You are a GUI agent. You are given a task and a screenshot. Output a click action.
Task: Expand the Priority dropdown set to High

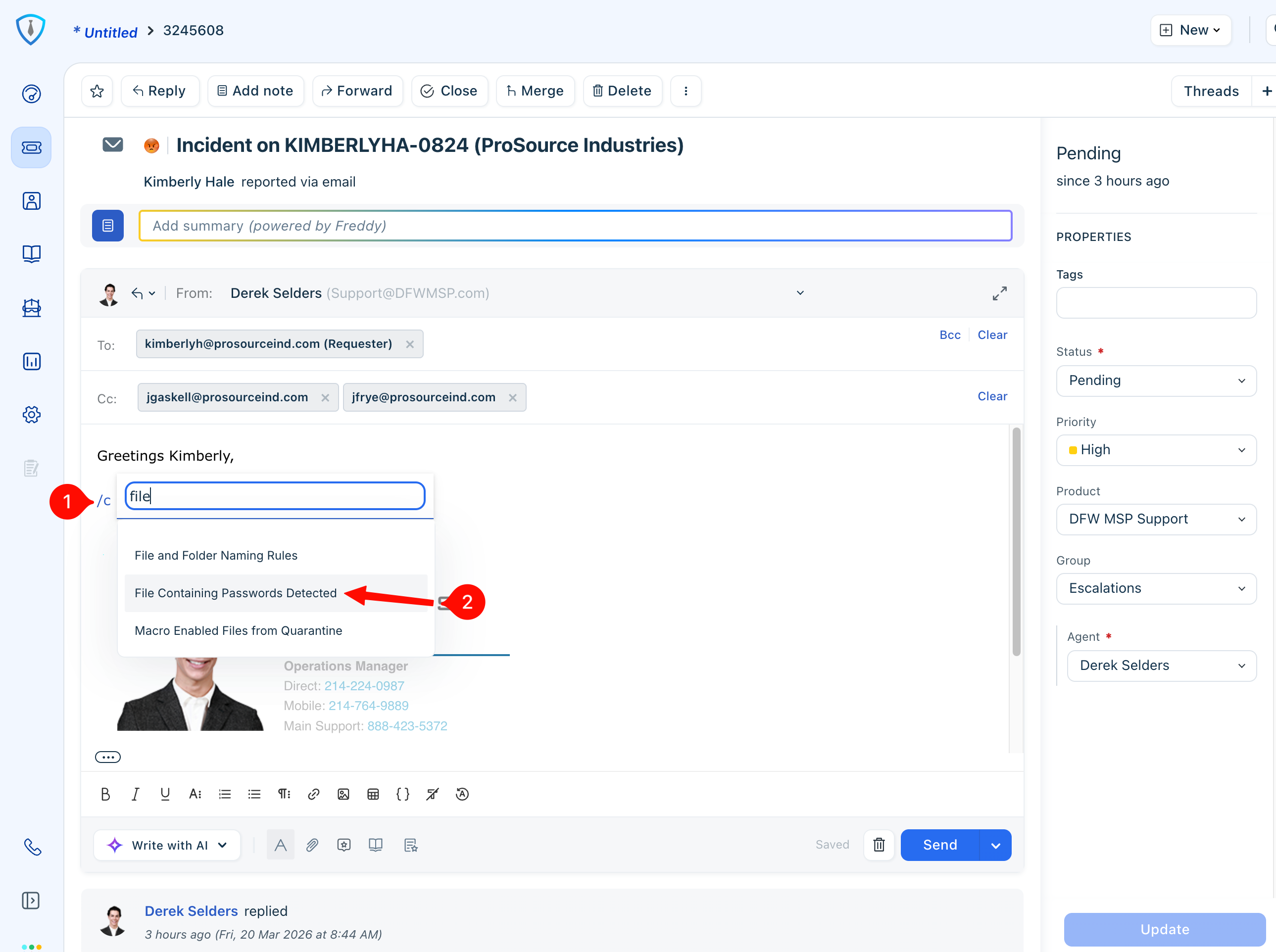point(1156,450)
